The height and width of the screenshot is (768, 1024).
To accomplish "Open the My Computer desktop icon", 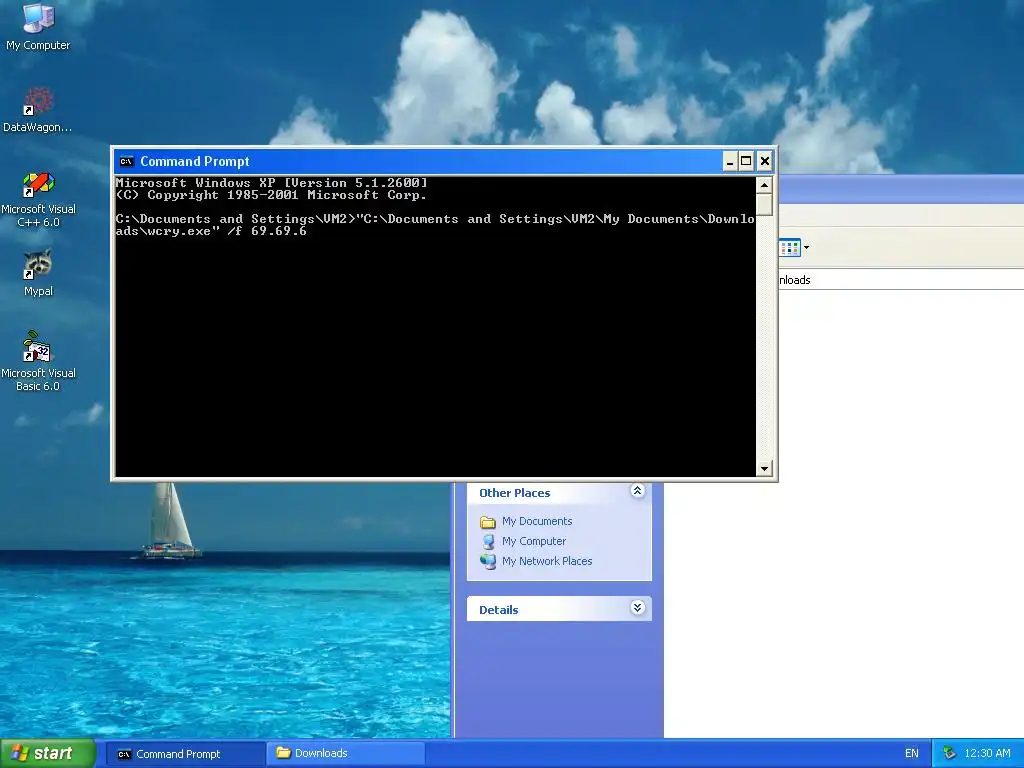I will [38, 26].
